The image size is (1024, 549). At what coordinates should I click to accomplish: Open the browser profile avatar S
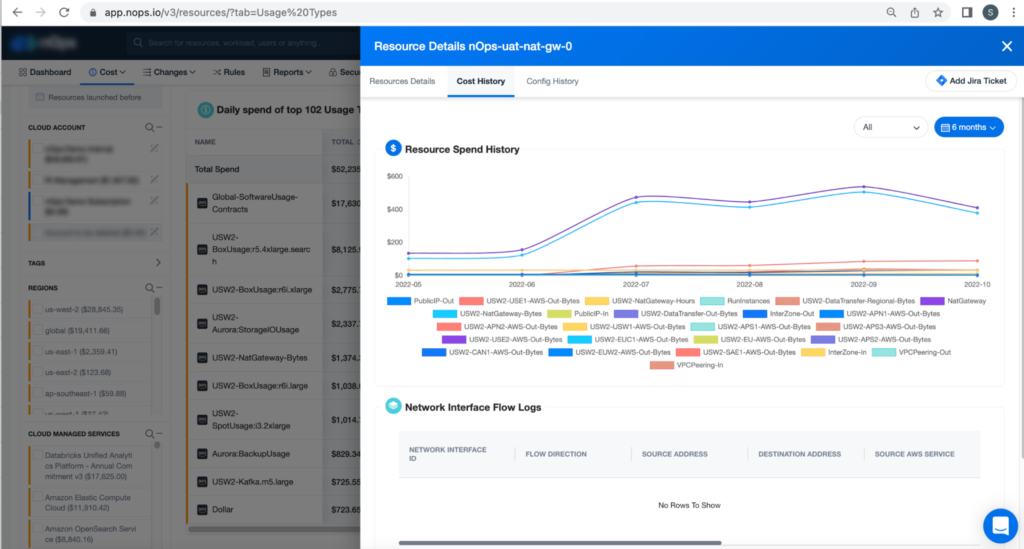click(990, 12)
